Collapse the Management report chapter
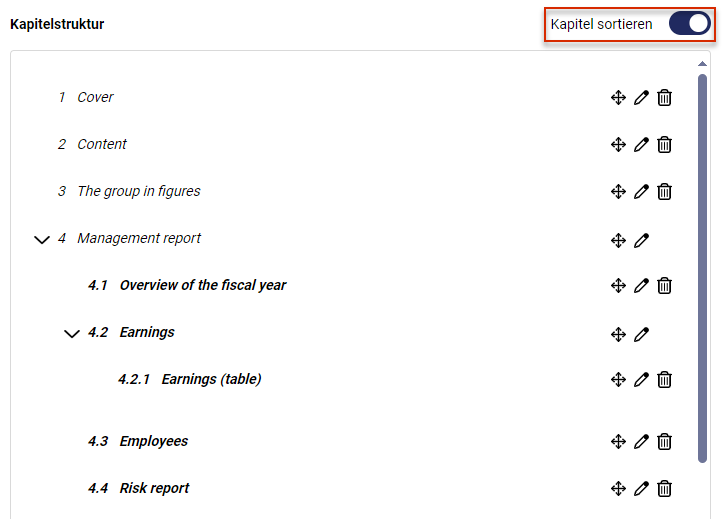 [x=42, y=240]
